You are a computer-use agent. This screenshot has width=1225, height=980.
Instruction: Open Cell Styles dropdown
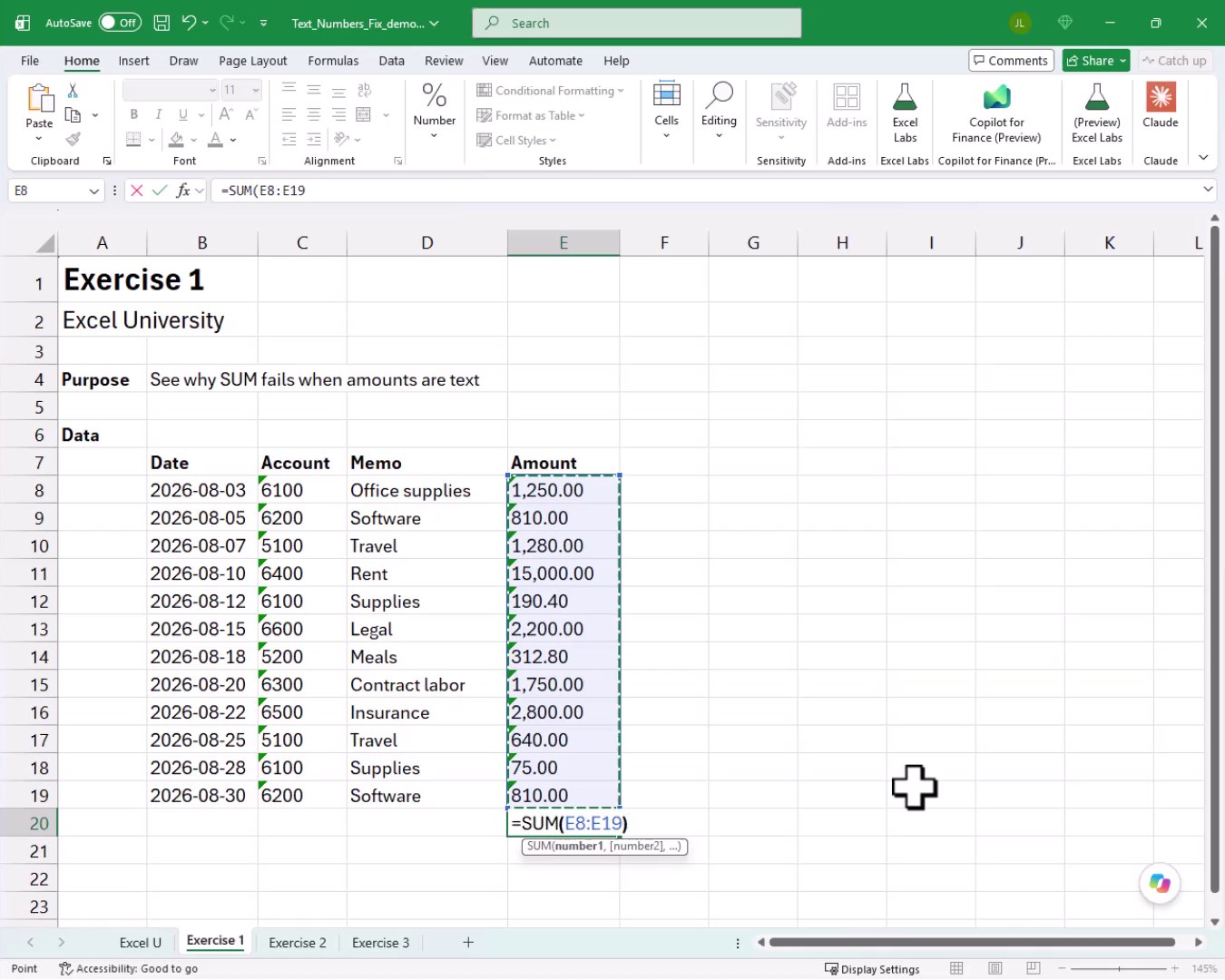516,140
